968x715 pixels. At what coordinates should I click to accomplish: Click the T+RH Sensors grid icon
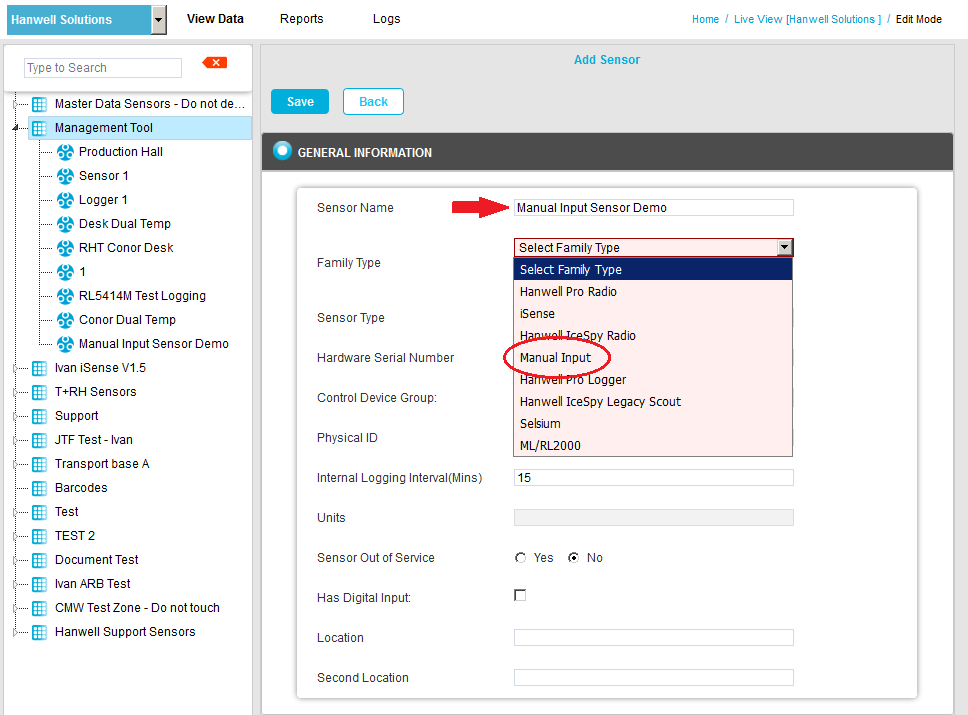pos(40,392)
